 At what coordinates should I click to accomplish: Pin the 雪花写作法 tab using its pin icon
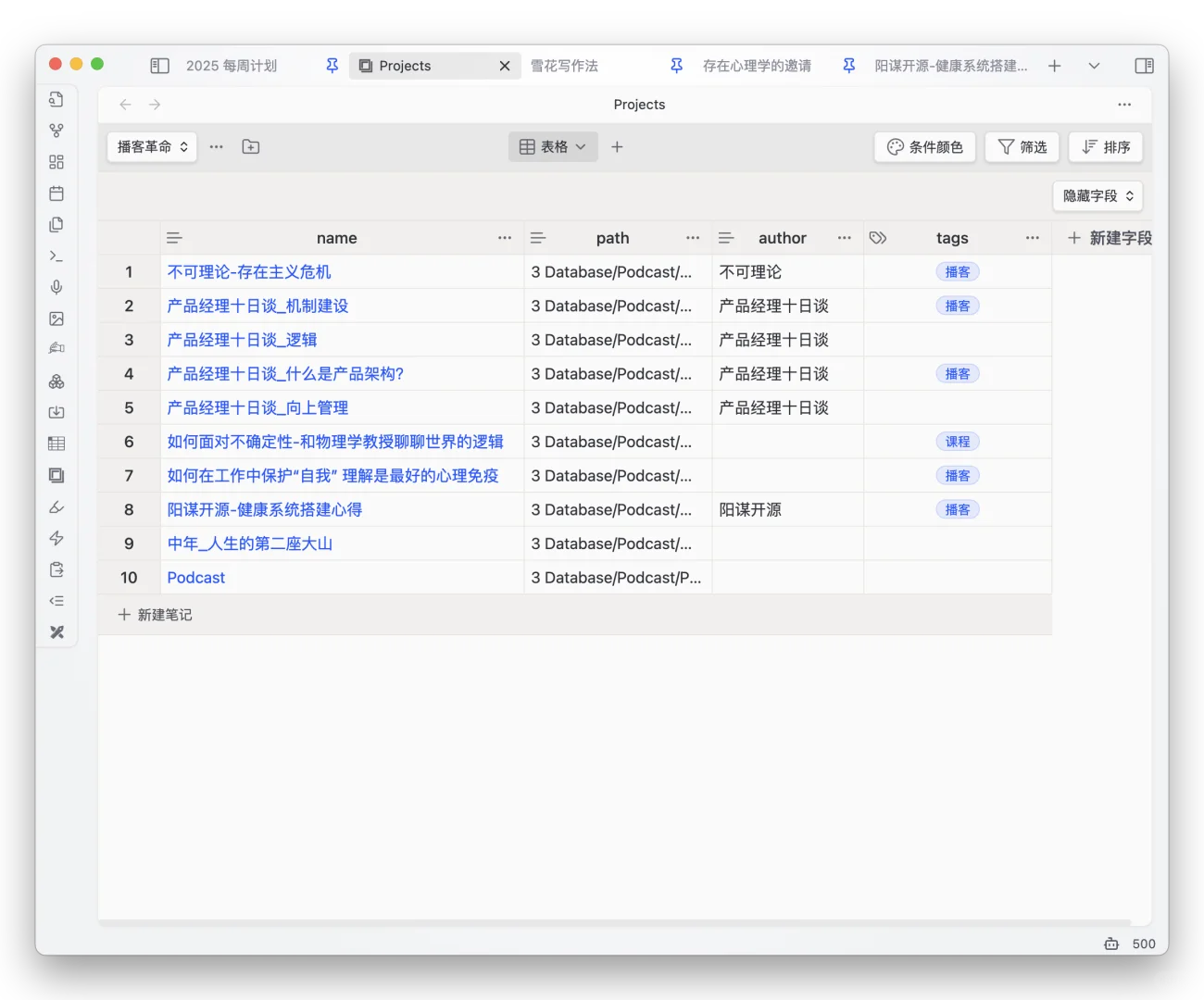coord(676,65)
